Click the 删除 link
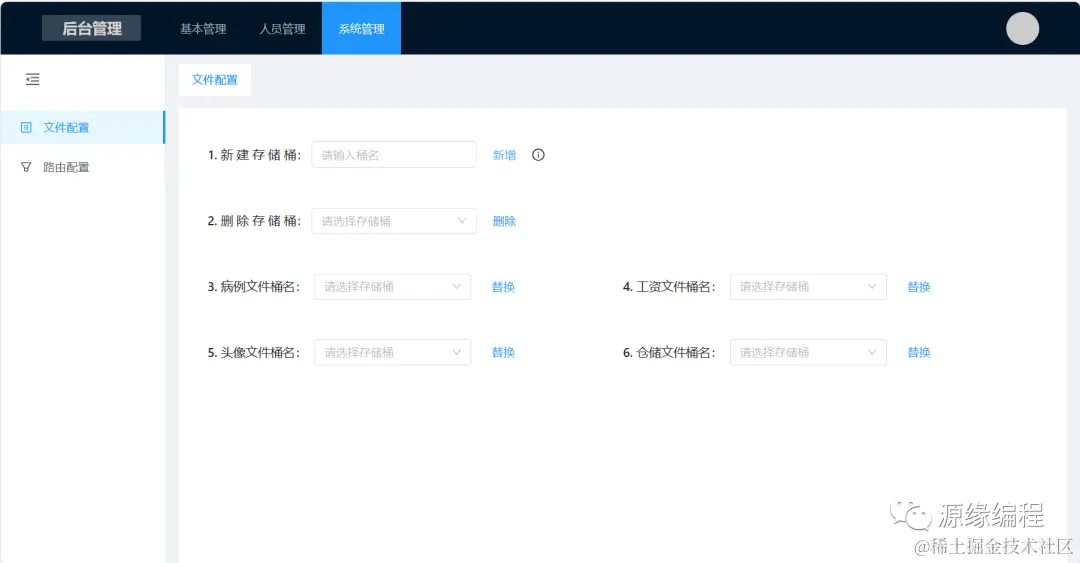The height and width of the screenshot is (563, 1080). point(504,221)
